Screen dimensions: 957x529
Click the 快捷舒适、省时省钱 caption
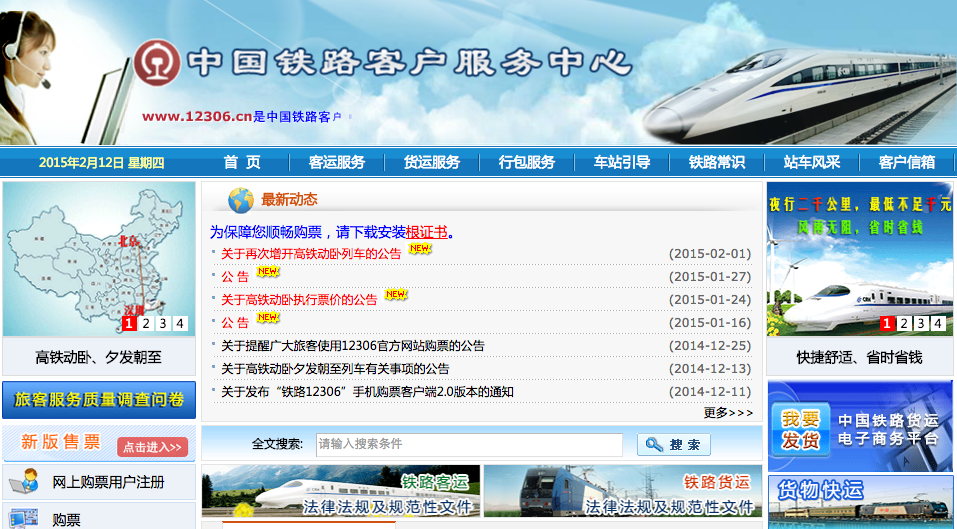point(859,357)
